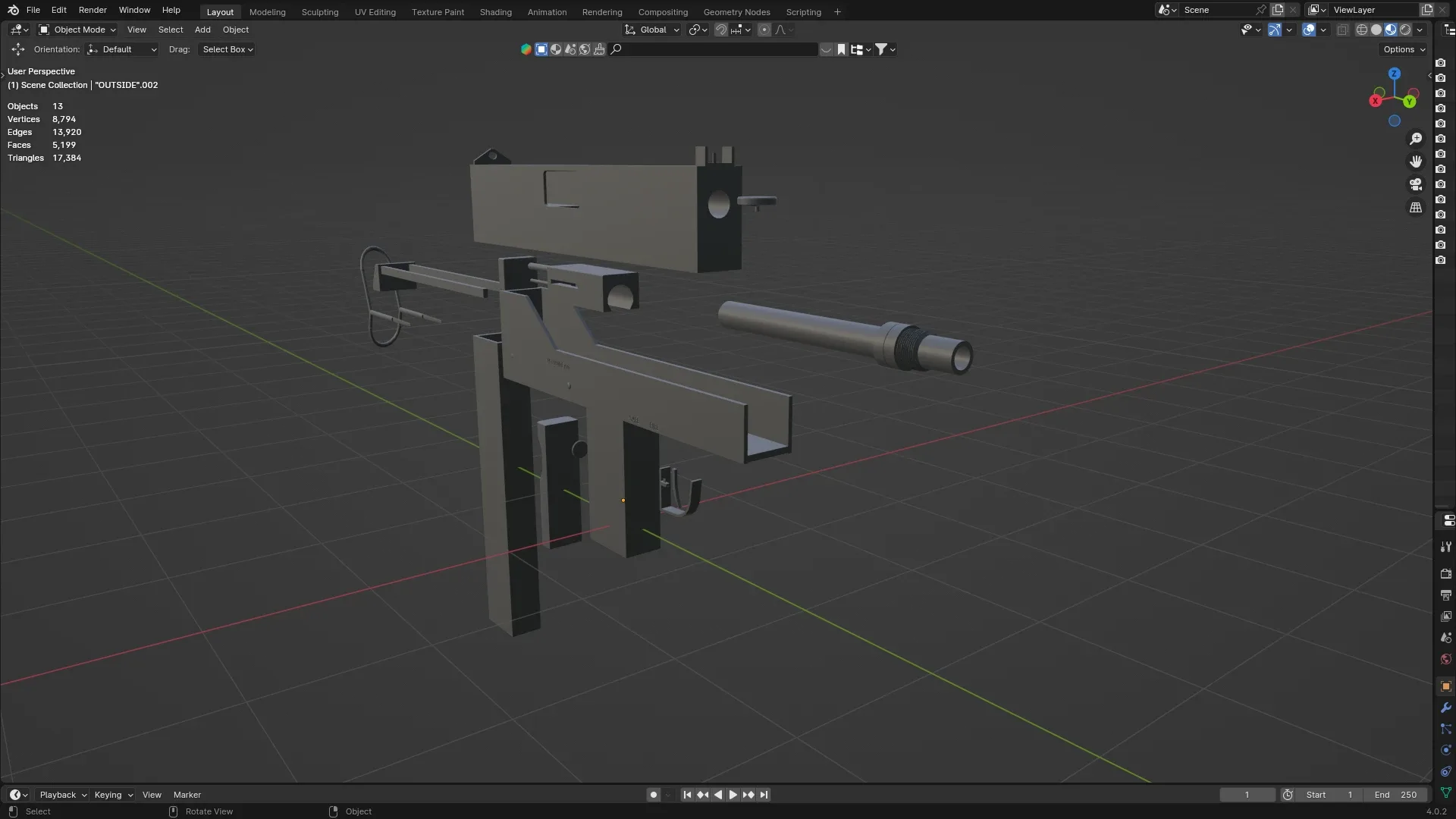Viewport: 1456px width, 819px height.
Task: Open the Render properties tab
Action: point(1446,574)
